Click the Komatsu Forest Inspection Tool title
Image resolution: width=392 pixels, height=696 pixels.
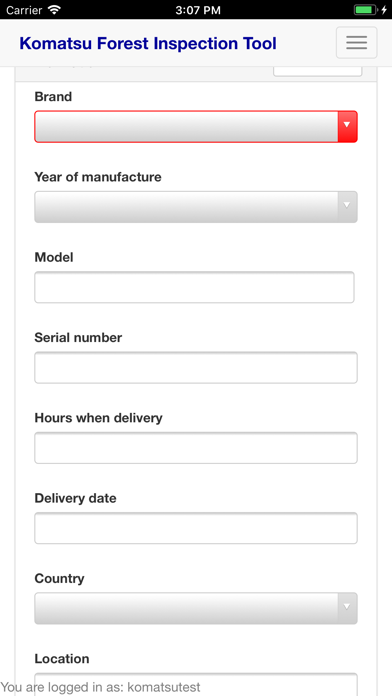click(x=148, y=44)
